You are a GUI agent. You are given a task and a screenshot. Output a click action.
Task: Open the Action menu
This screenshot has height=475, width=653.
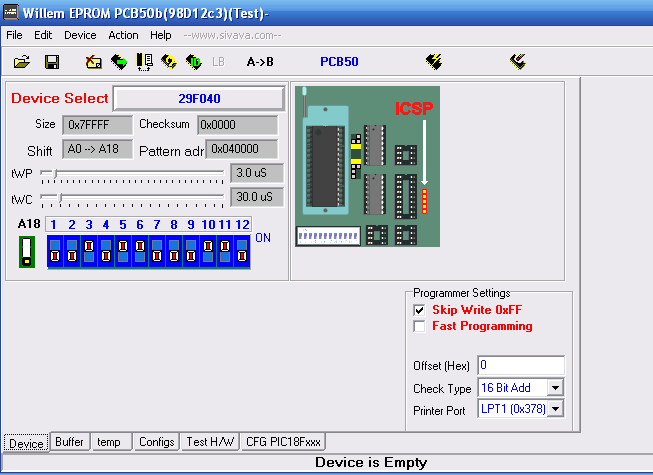point(123,35)
